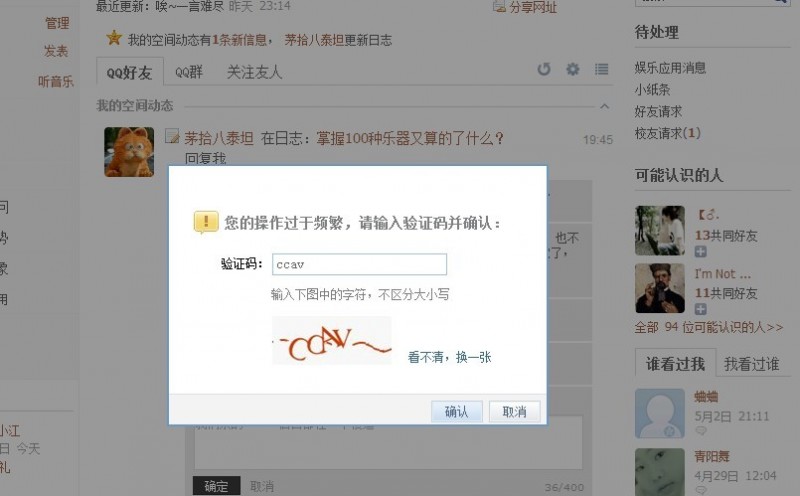The image size is (800, 496).
Task: Open 校友请求(1) pending item
Action: [x=667, y=133]
